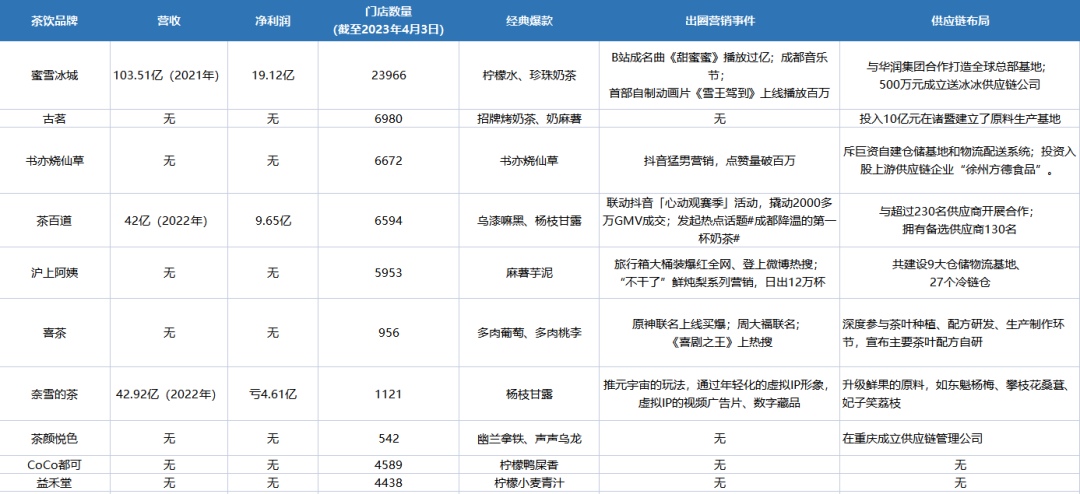The width and height of the screenshot is (1080, 494).
Task: Click the 柠檬小麦青汁 cell
Action: tap(528, 483)
